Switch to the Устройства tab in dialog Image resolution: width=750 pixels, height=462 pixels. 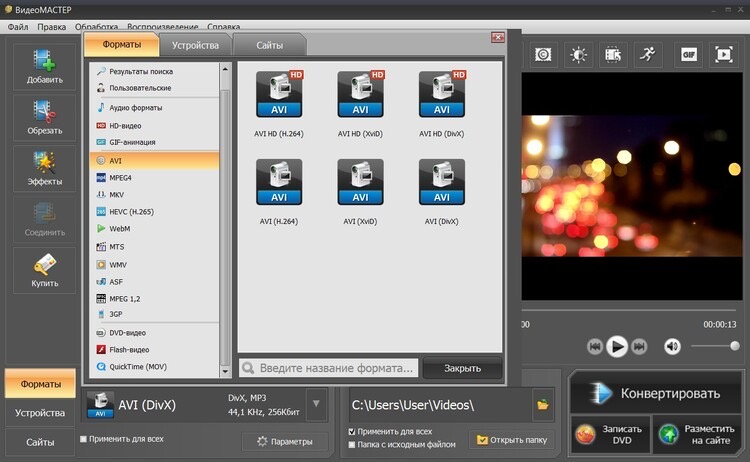tap(195, 45)
